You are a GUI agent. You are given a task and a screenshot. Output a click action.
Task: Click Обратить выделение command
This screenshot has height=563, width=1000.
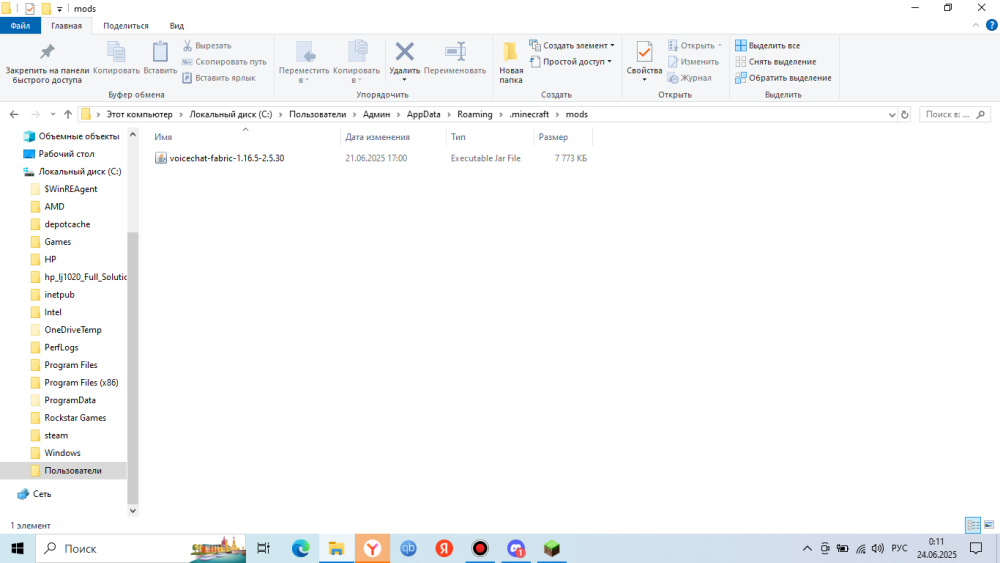[783, 78]
